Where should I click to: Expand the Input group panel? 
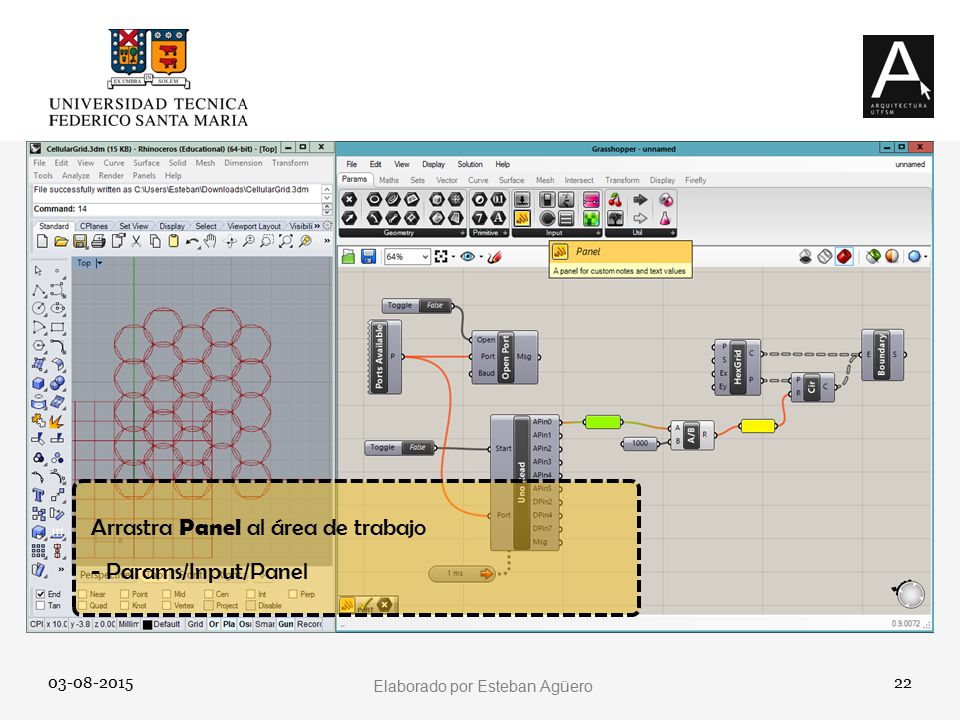[598, 233]
